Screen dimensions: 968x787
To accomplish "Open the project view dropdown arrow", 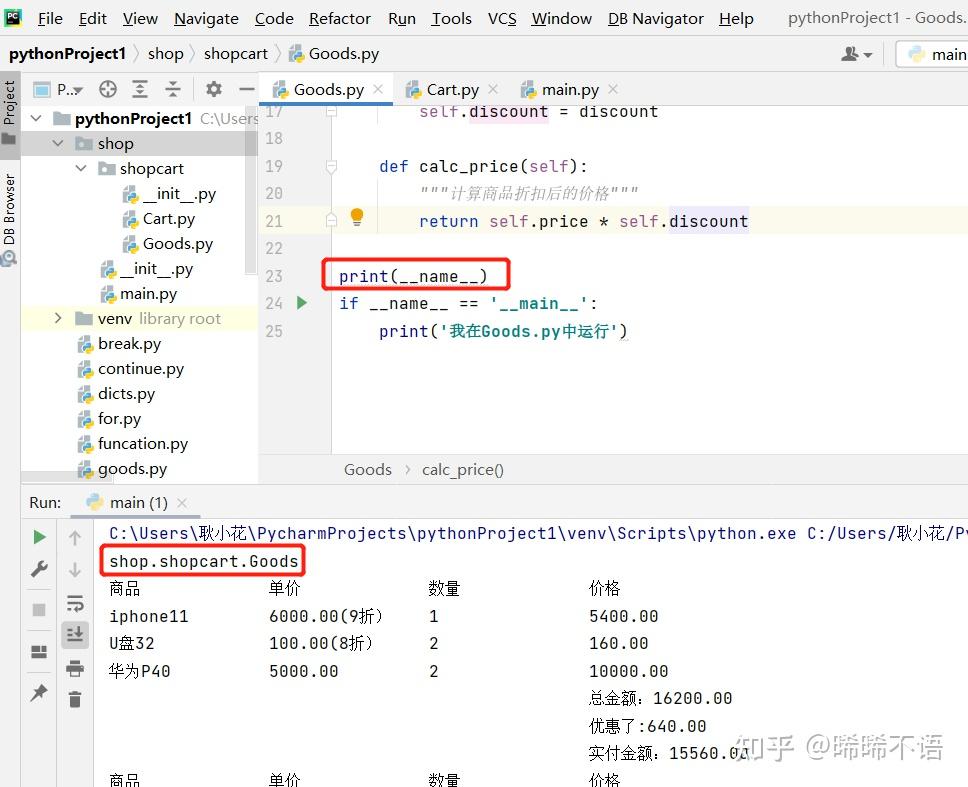I will pyautogui.click(x=78, y=91).
